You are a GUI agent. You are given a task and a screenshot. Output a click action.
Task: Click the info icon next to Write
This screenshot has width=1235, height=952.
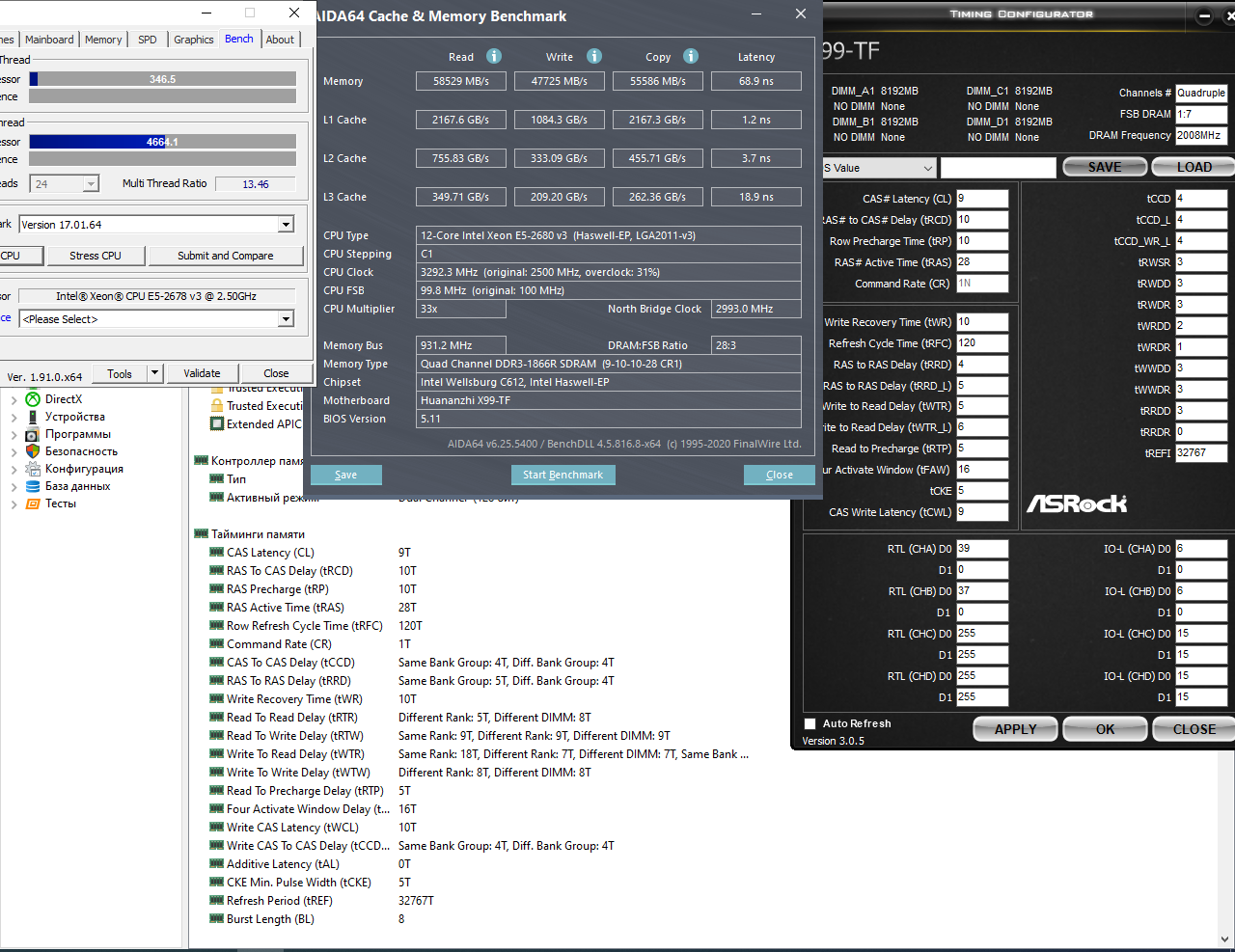point(594,56)
